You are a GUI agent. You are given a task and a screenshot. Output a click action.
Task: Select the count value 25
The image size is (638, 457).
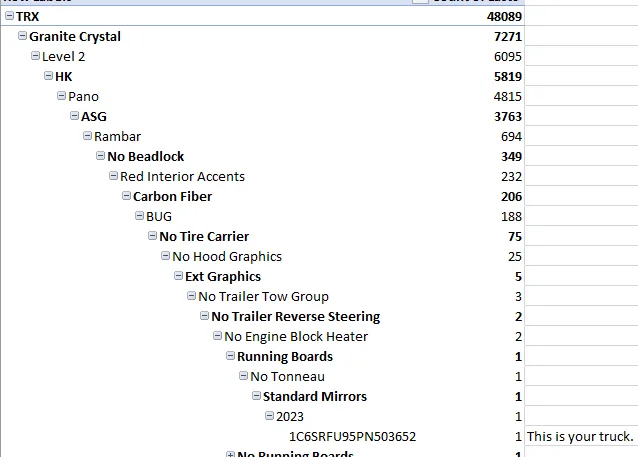pyautogui.click(x=515, y=256)
